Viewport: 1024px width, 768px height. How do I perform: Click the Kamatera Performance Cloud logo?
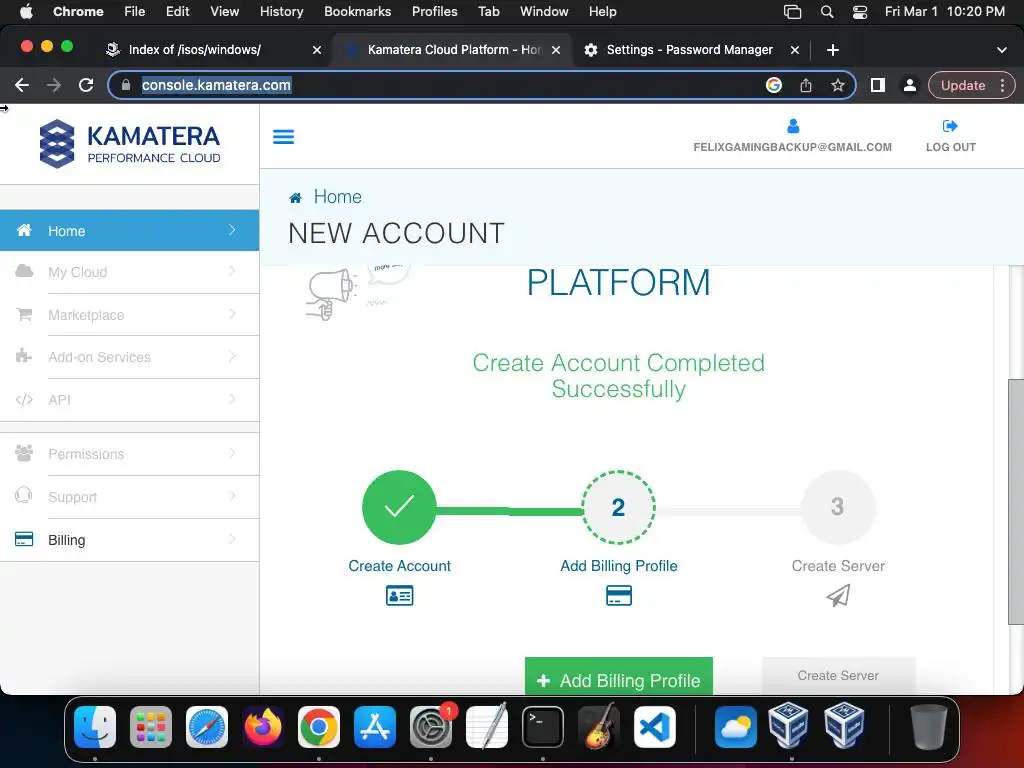[x=130, y=144]
